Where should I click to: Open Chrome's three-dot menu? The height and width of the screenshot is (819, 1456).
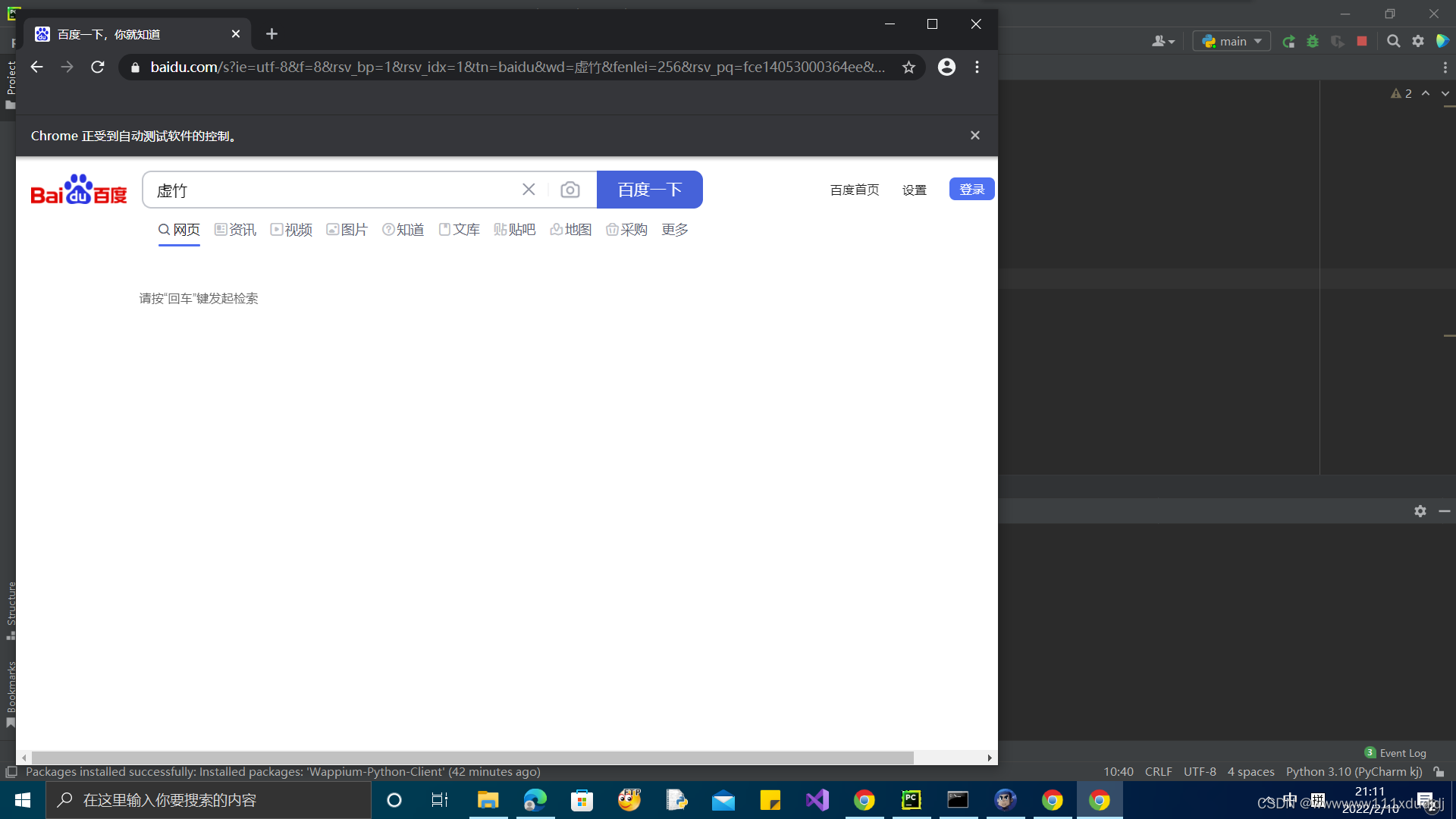click(977, 67)
